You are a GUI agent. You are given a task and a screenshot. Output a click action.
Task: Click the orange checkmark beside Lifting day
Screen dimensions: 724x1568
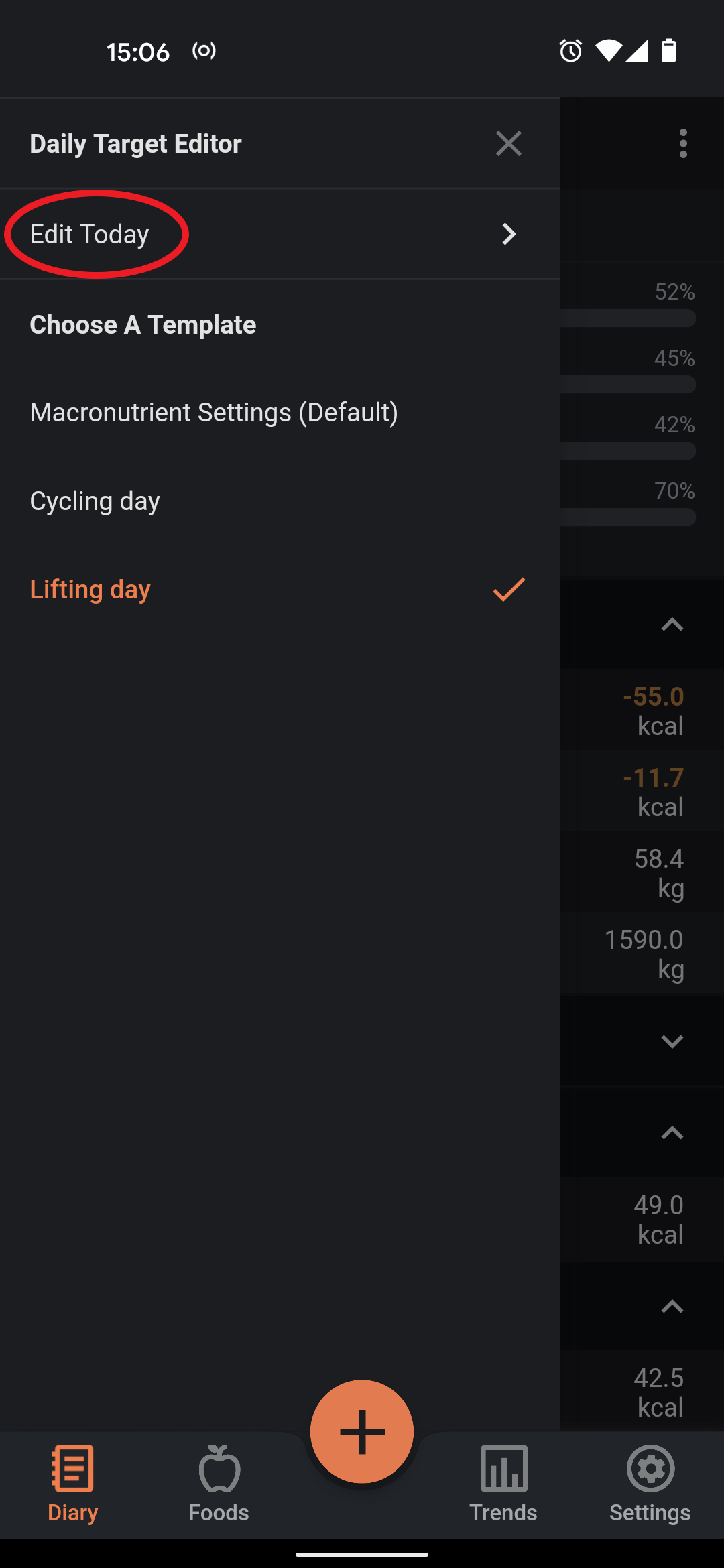pos(509,590)
